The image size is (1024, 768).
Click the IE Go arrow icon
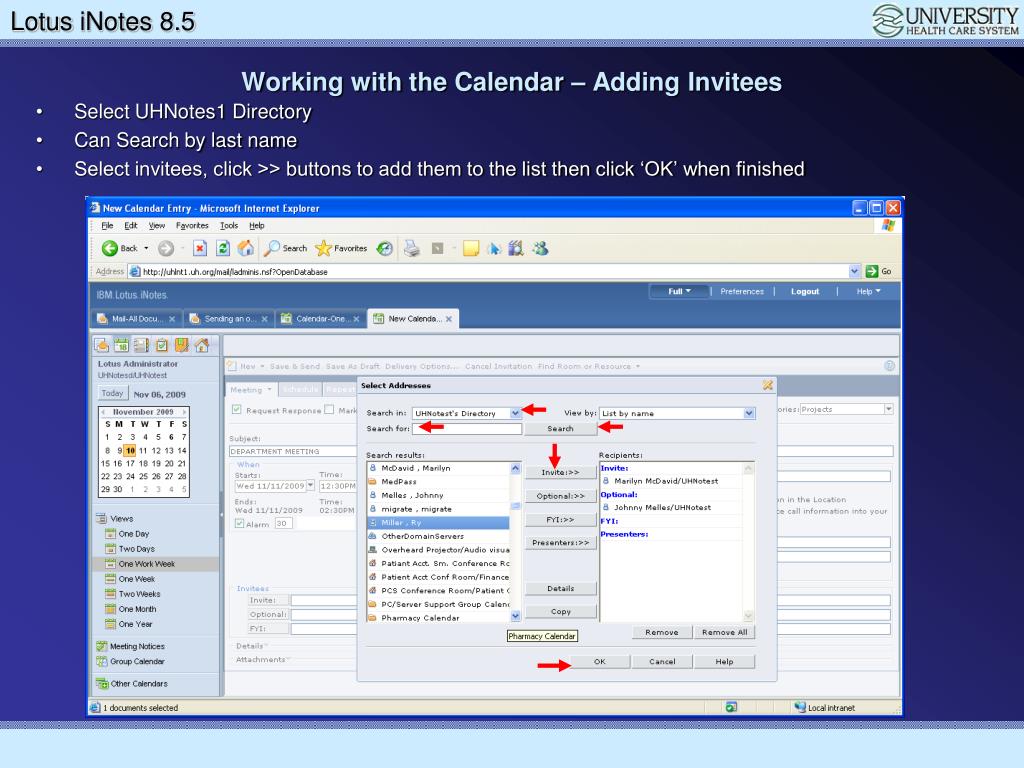pos(871,271)
